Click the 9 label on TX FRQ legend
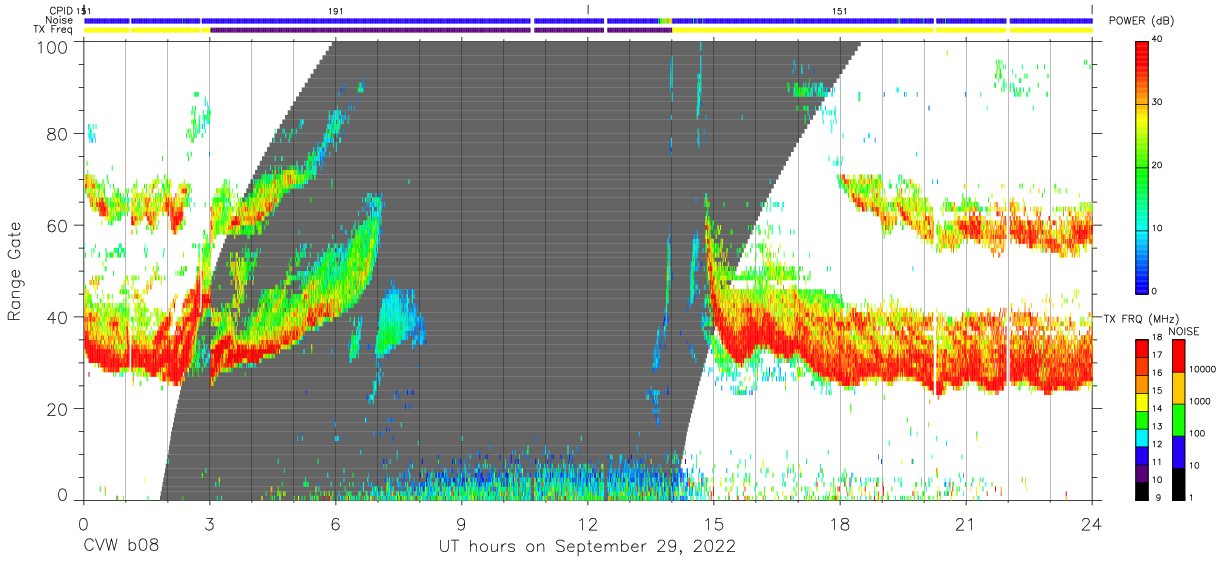 click(x=1158, y=497)
